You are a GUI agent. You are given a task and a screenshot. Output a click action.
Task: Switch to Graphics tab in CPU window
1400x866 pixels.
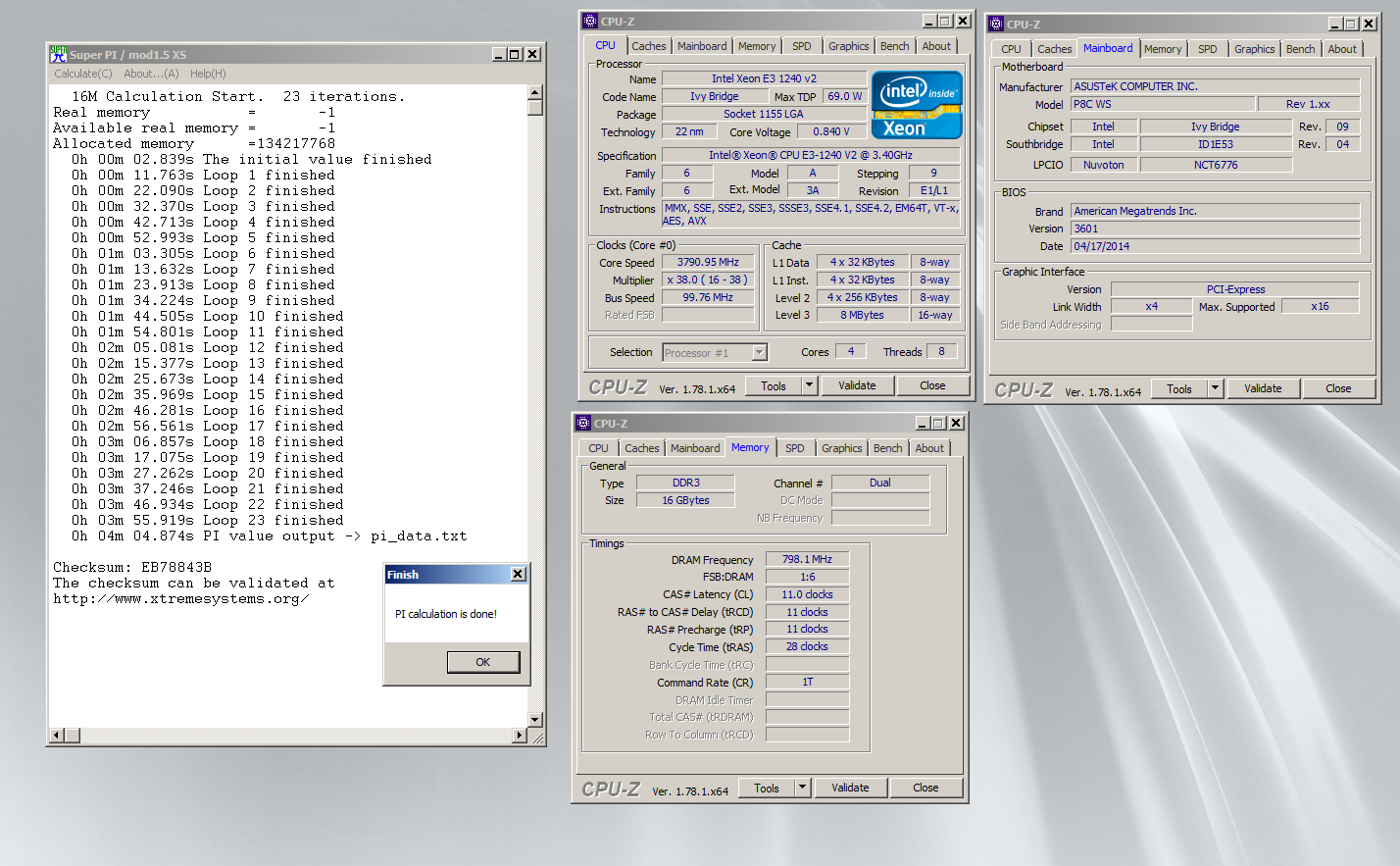click(848, 46)
